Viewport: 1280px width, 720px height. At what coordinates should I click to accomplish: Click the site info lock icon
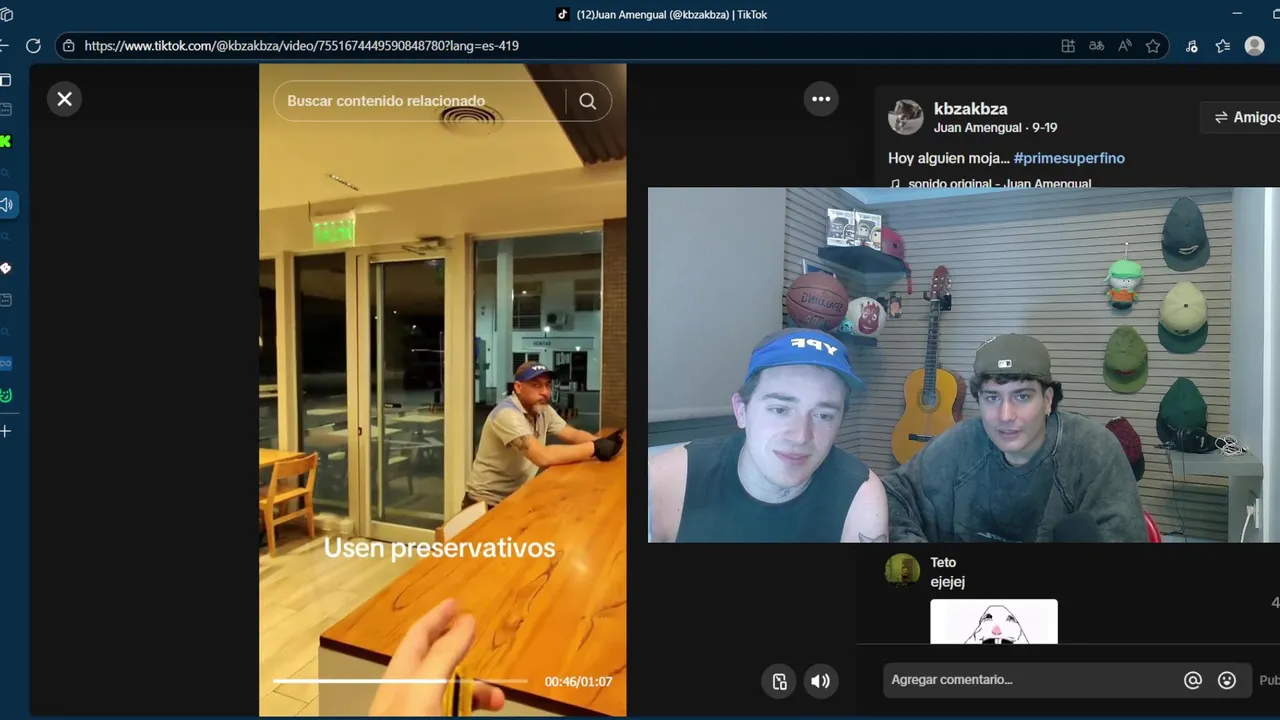point(68,46)
